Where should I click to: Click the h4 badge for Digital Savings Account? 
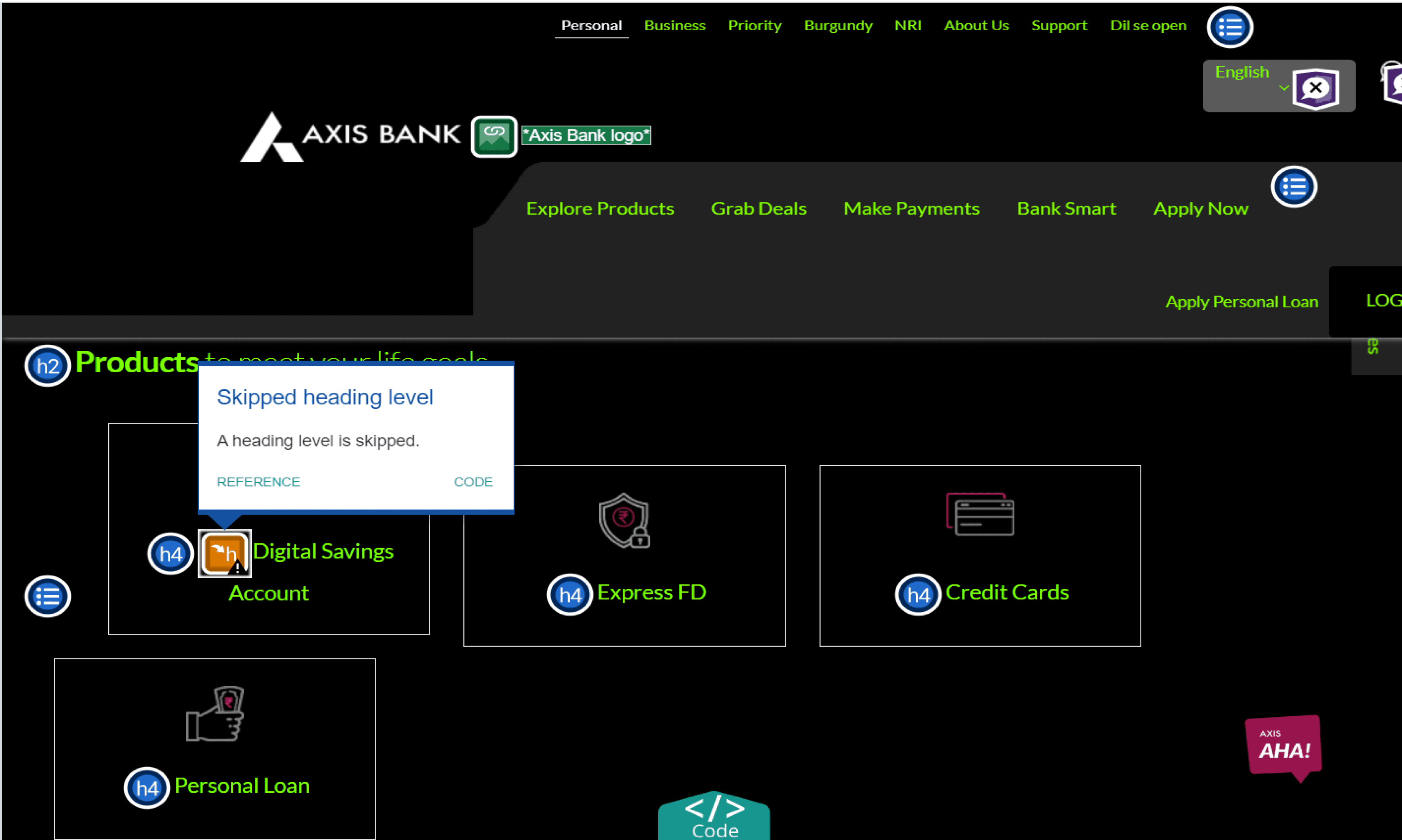(x=170, y=554)
